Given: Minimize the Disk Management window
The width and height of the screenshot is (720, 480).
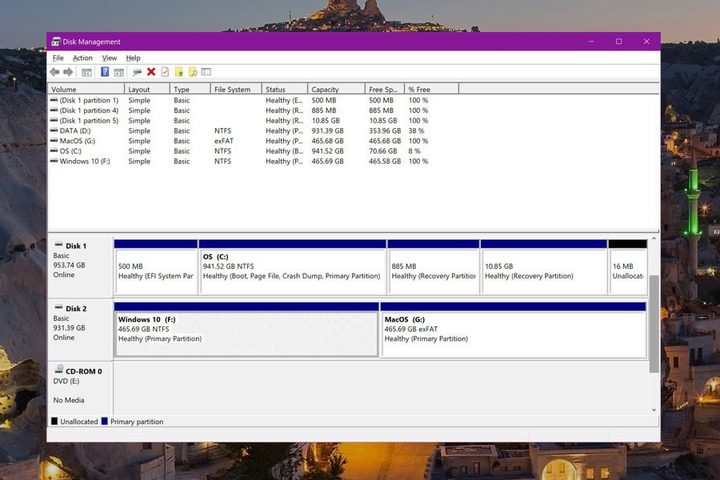Looking at the screenshot, I should 591,41.
